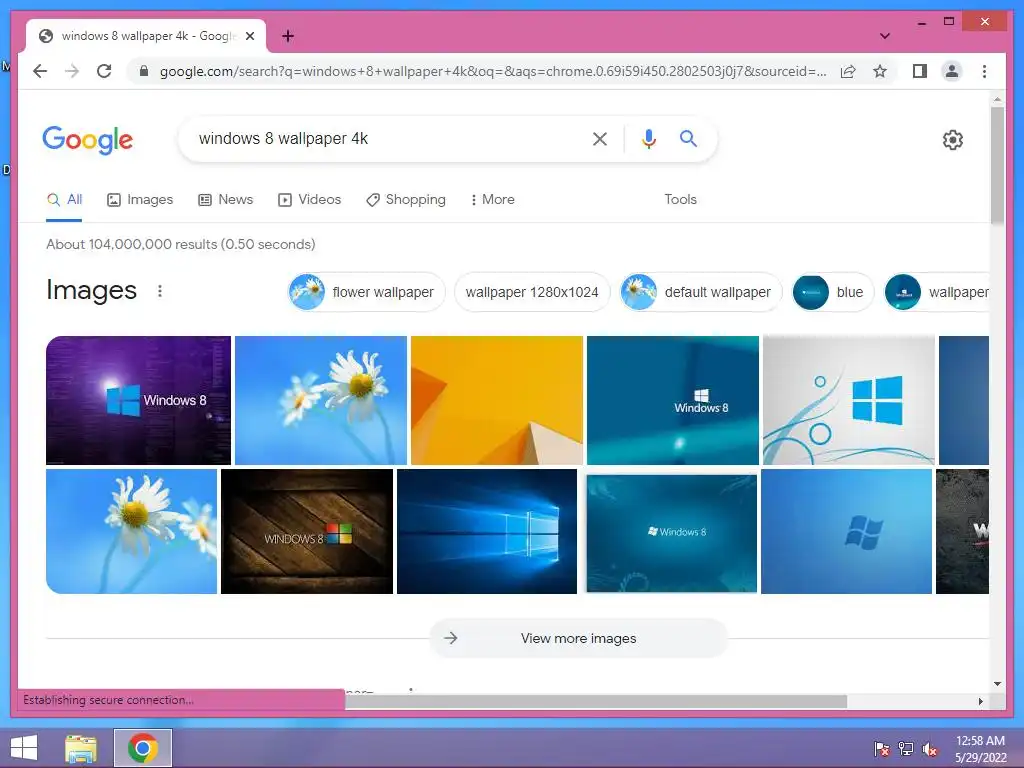
Task: Open Windows 10 light beams thumbnail
Action: click(487, 532)
